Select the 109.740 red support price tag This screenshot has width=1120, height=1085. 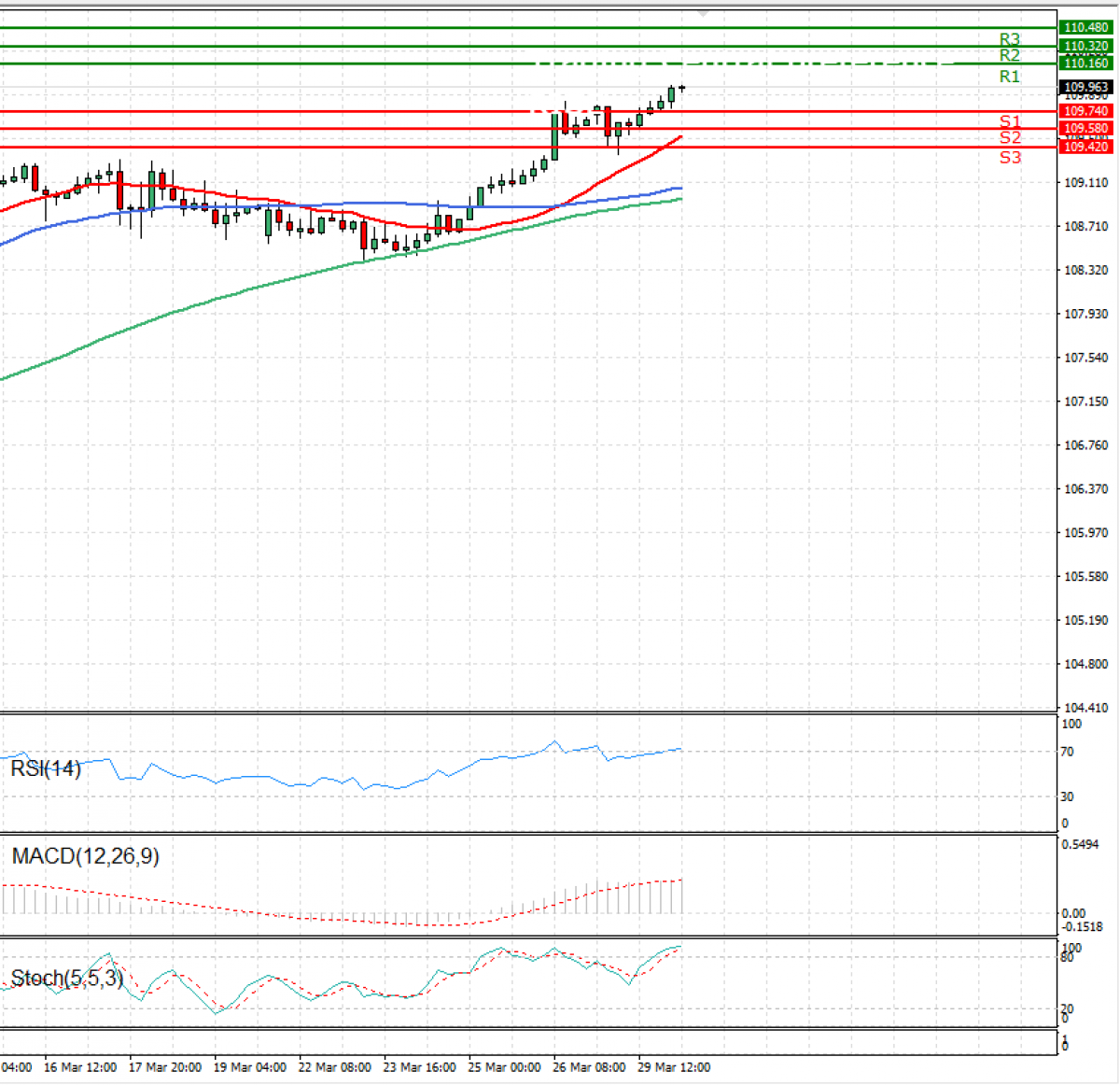pyautogui.click(x=1085, y=111)
